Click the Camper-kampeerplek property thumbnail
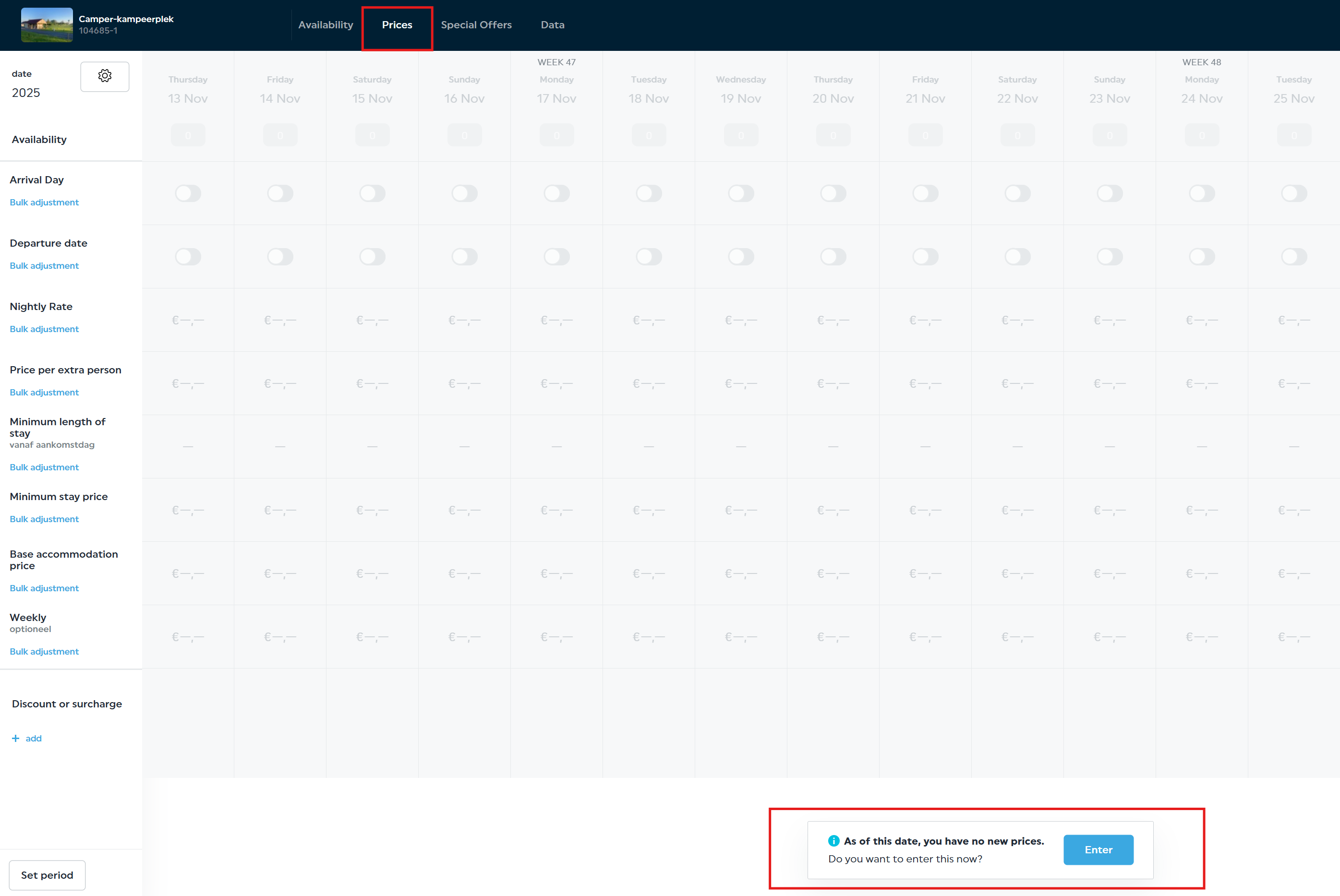This screenshot has height=896, width=1340. pyautogui.click(x=47, y=25)
